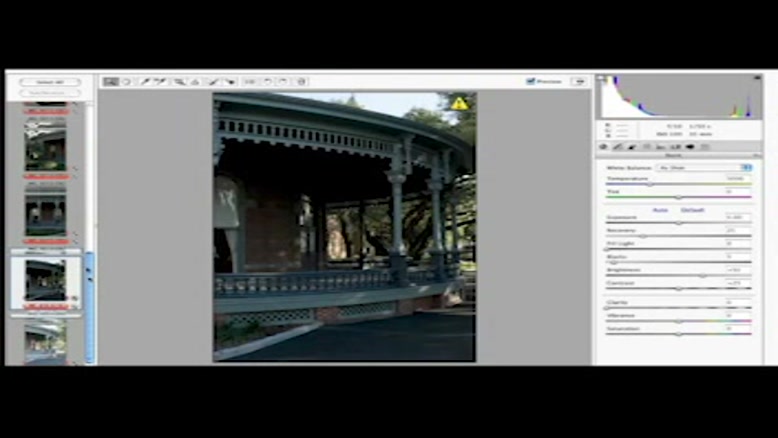Click the Recovery slider handle
This screenshot has width=778, height=438.
643,236
